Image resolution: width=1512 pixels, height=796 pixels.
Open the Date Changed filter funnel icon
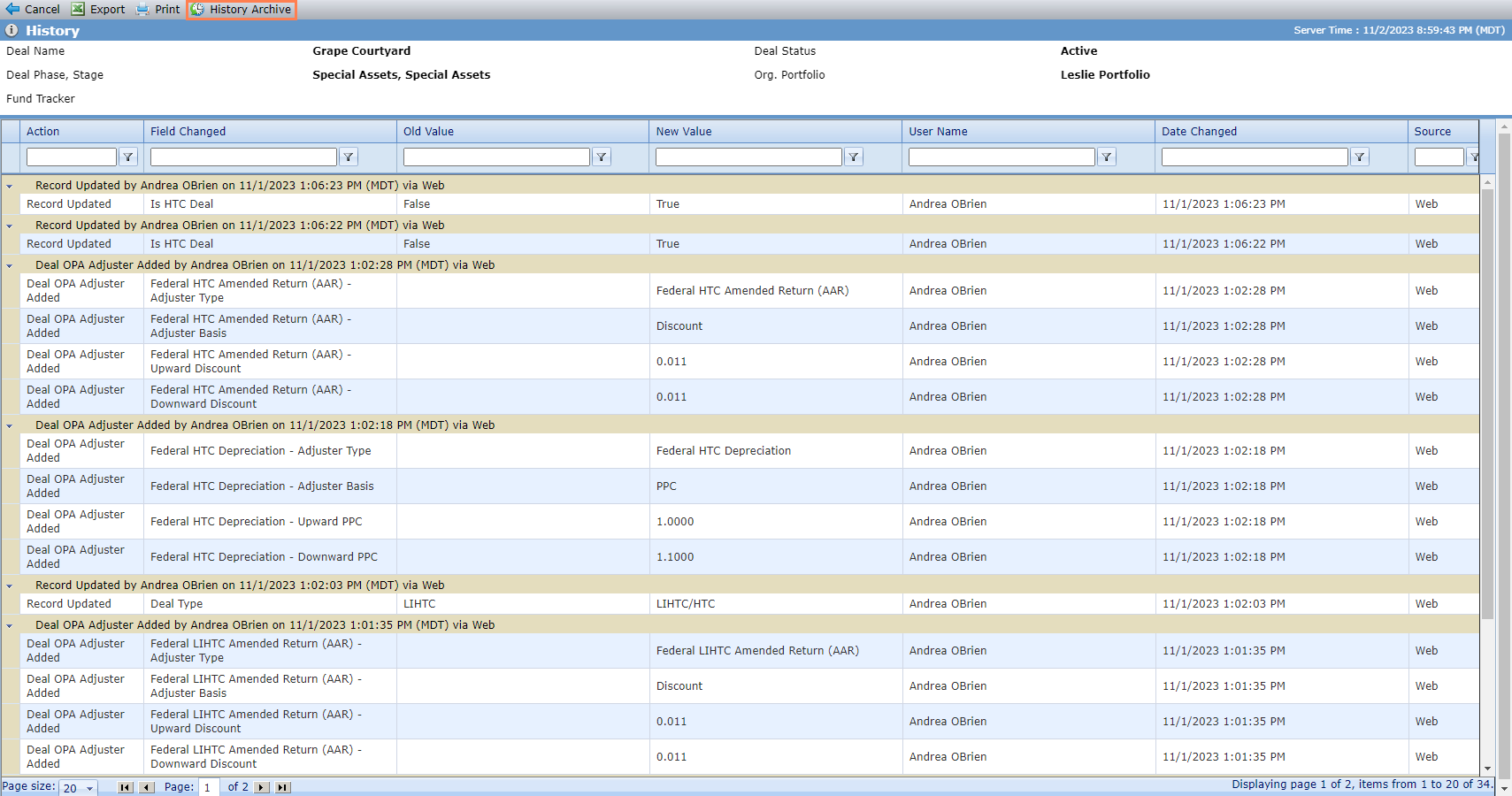pyautogui.click(x=1360, y=157)
